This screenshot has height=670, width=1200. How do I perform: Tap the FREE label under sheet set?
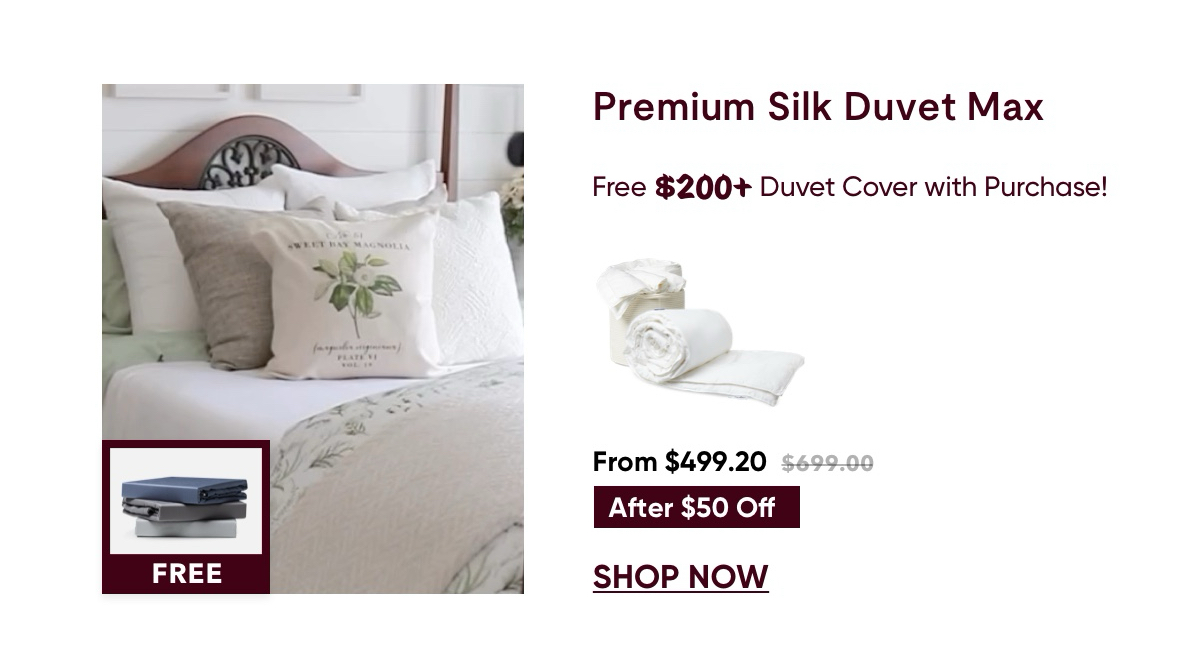187,574
